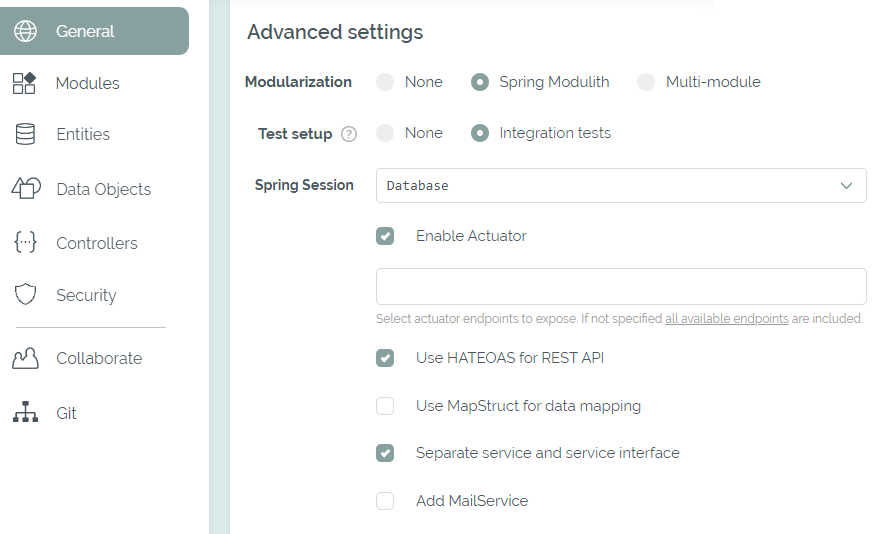Select Multi-module modularization option
This screenshot has height=534, width=882.
coord(646,82)
